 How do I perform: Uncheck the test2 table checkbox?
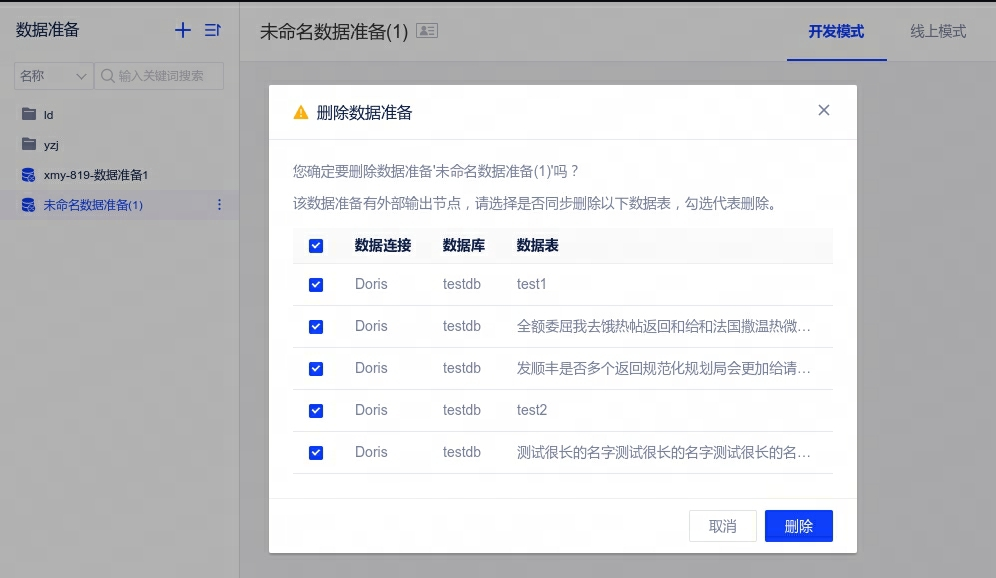[x=316, y=411]
